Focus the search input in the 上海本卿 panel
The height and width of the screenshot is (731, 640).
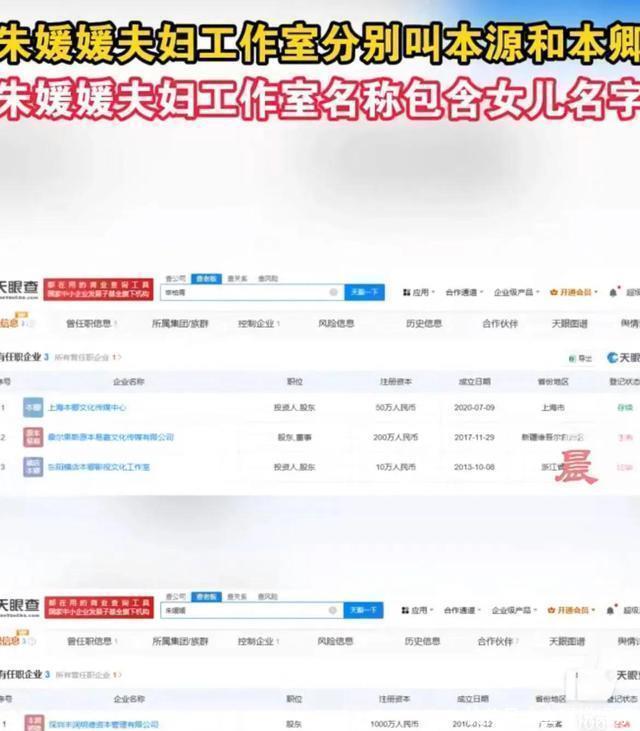pyautogui.click(x=252, y=292)
